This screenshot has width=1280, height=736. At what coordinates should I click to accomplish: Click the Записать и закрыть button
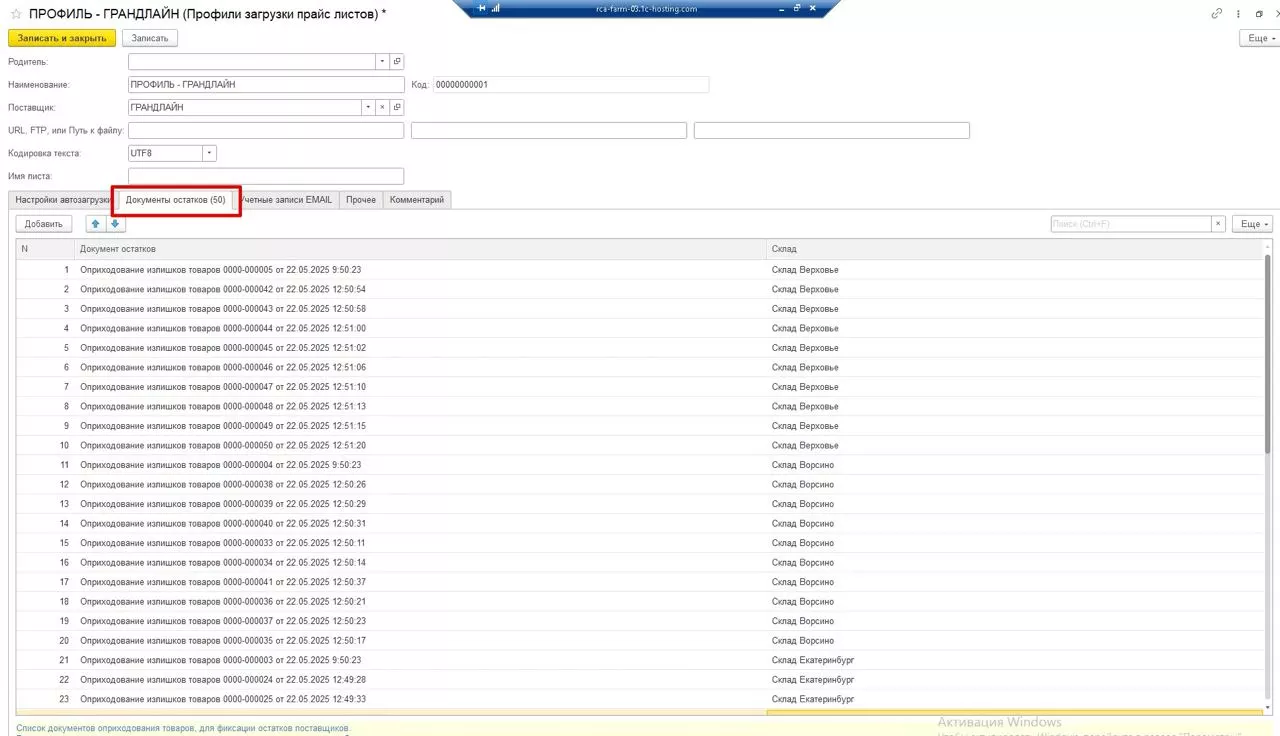[x=62, y=38]
